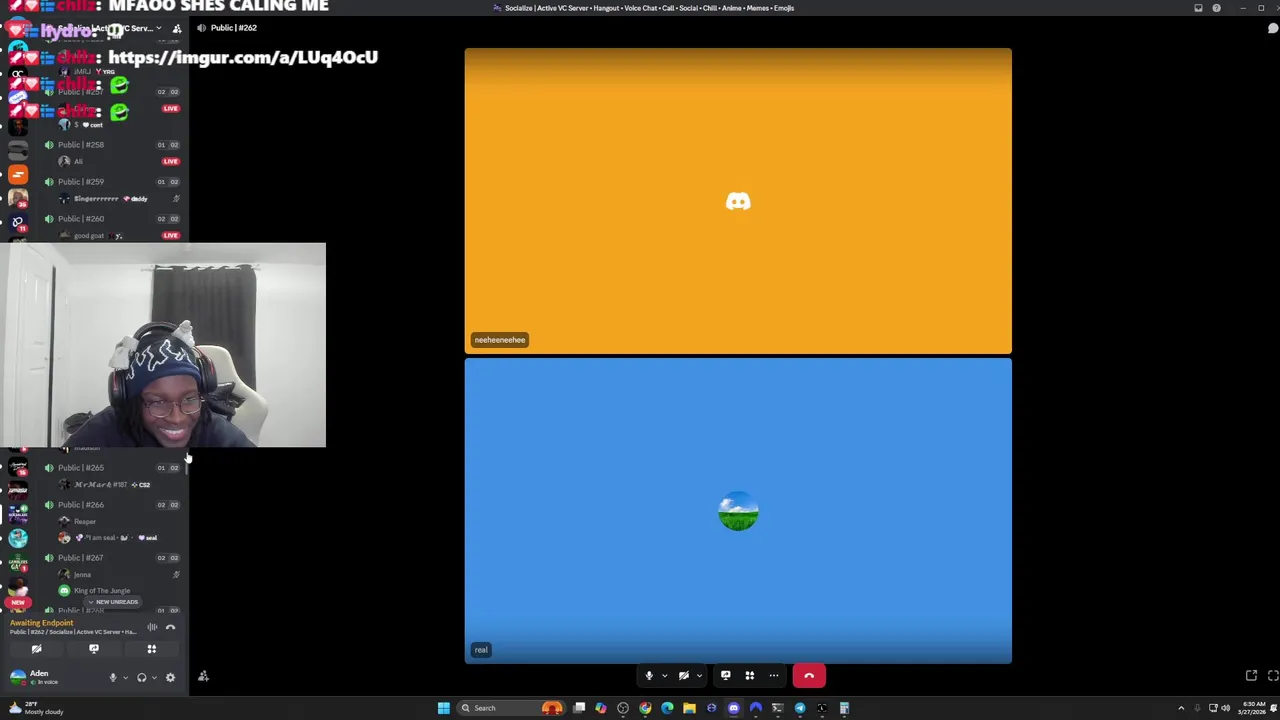Toggle camera in the call control bar

pos(684,676)
